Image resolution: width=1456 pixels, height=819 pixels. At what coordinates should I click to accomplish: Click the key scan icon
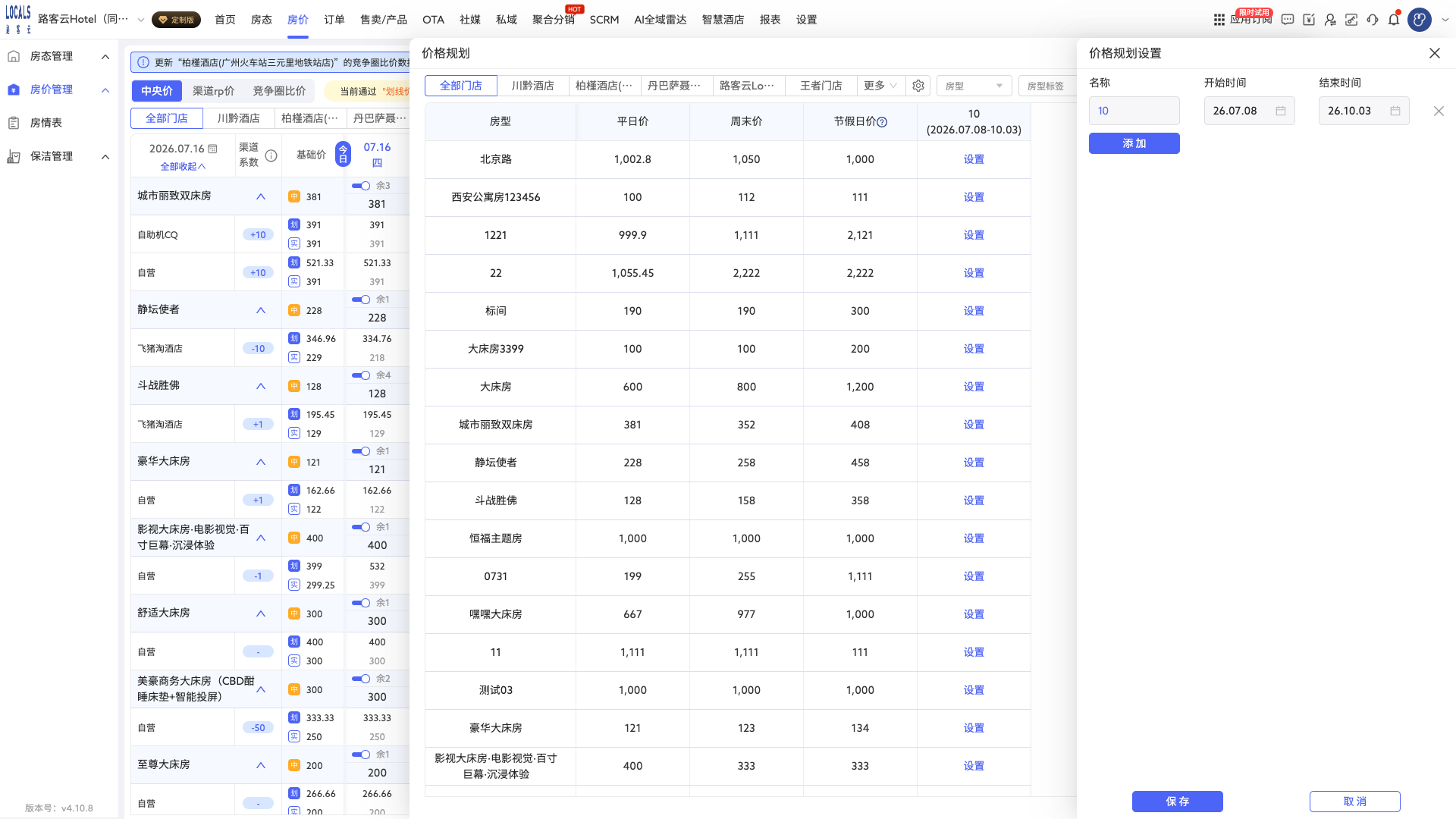pyautogui.click(x=1351, y=20)
